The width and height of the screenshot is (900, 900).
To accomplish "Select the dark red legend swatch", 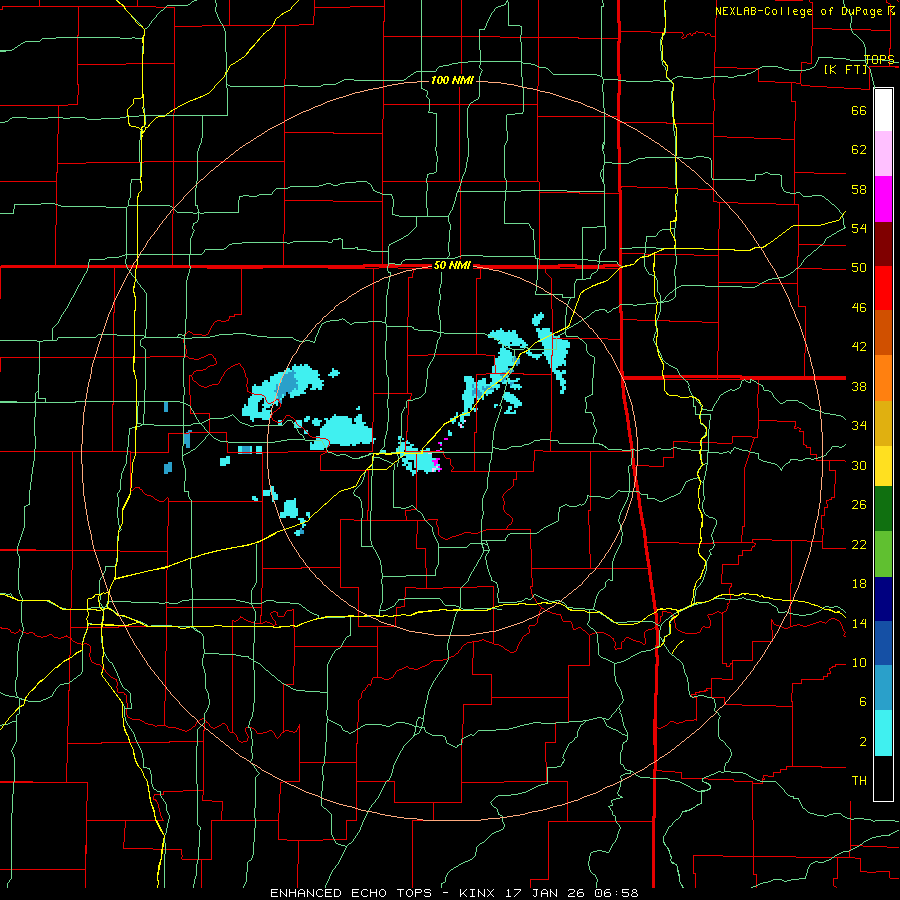I will pos(883,244).
